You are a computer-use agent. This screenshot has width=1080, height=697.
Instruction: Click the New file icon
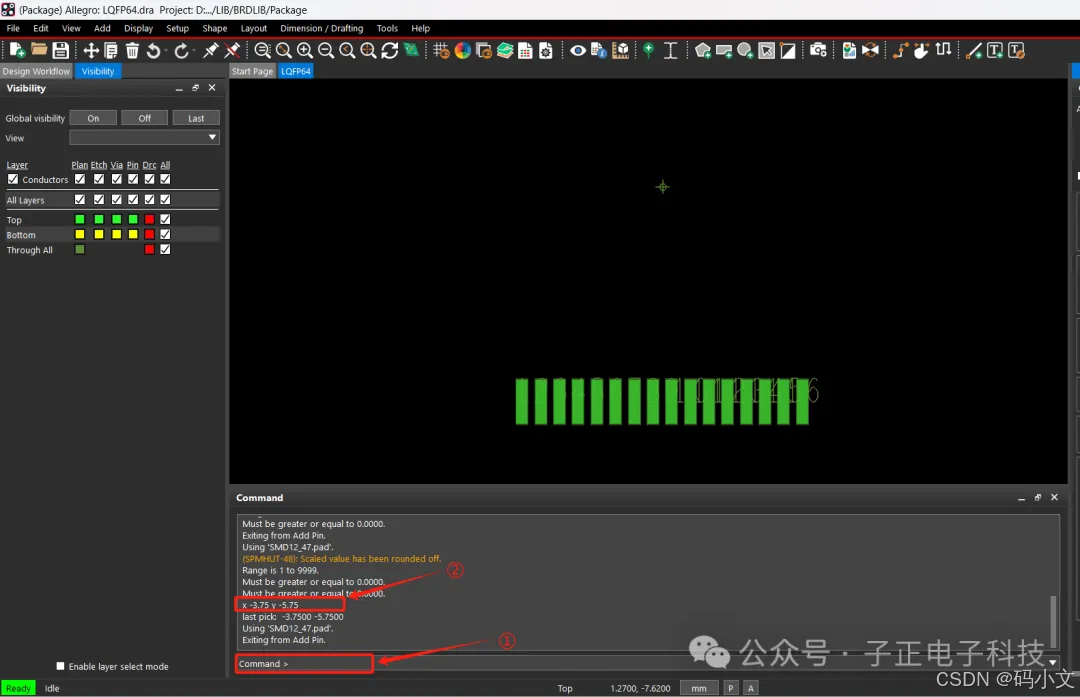(x=17, y=50)
